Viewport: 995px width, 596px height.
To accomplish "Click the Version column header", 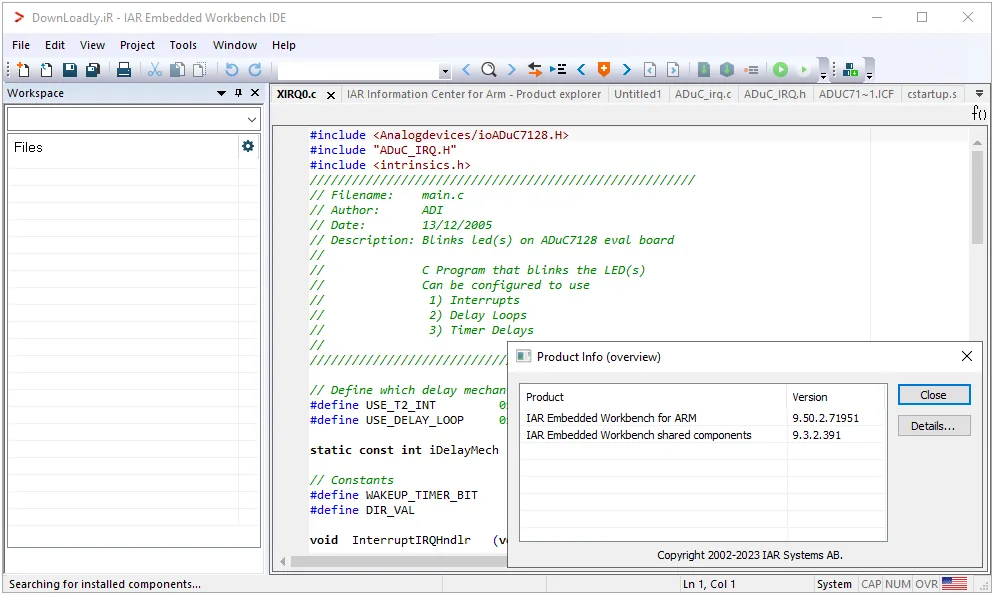I will point(836,397).
